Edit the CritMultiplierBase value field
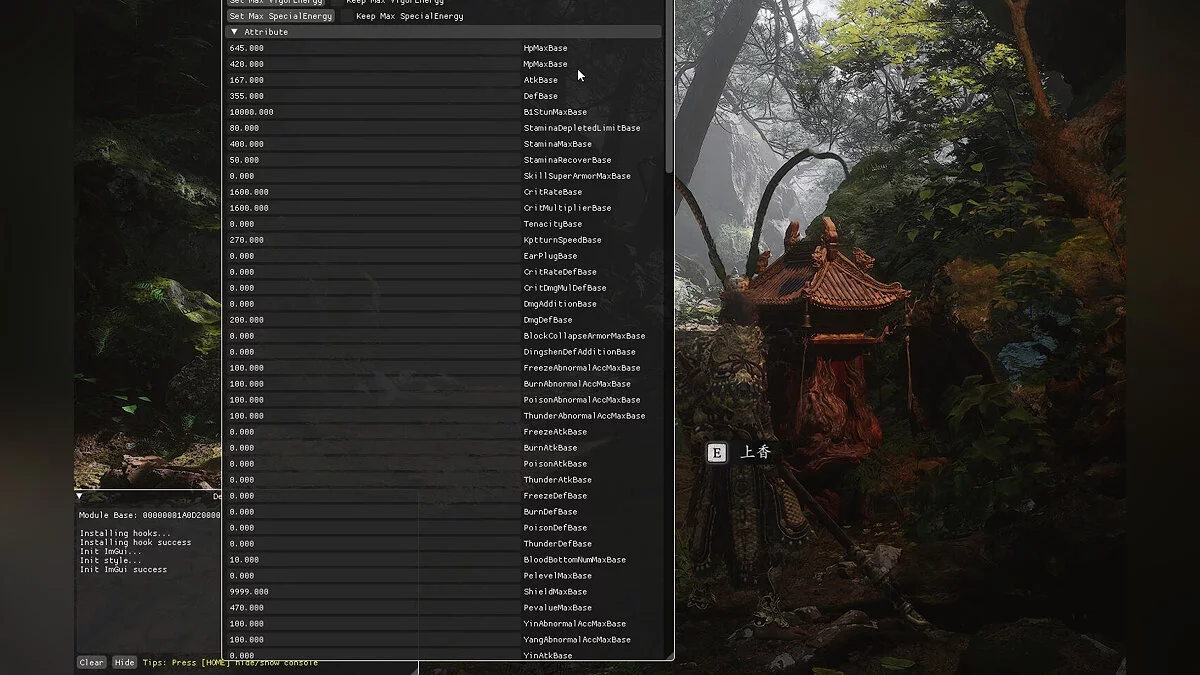Screen dimensions: 1200x675 click(x=372, y=208)
